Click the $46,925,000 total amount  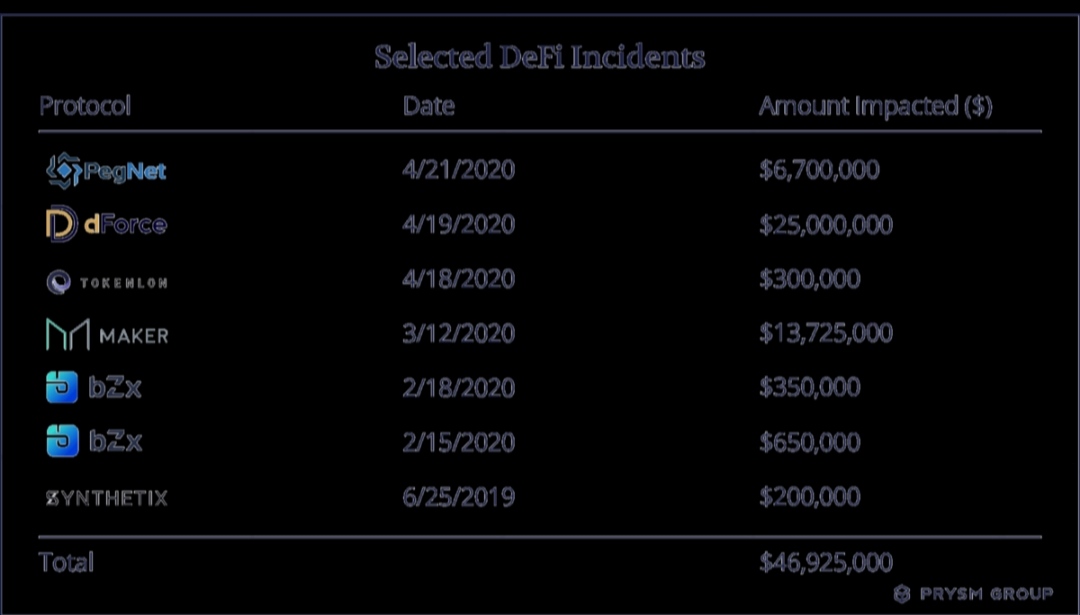[826, 562]
